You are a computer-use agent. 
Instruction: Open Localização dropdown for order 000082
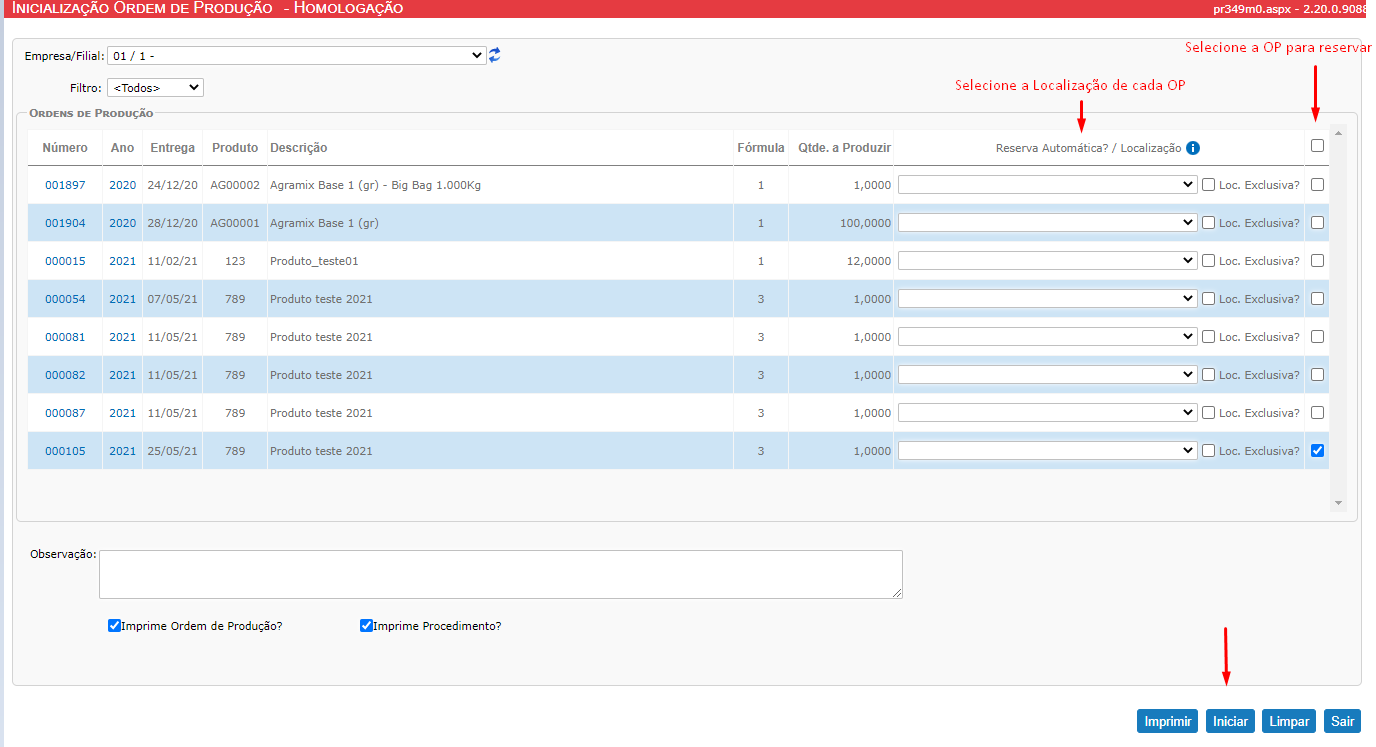[1047, 374]
